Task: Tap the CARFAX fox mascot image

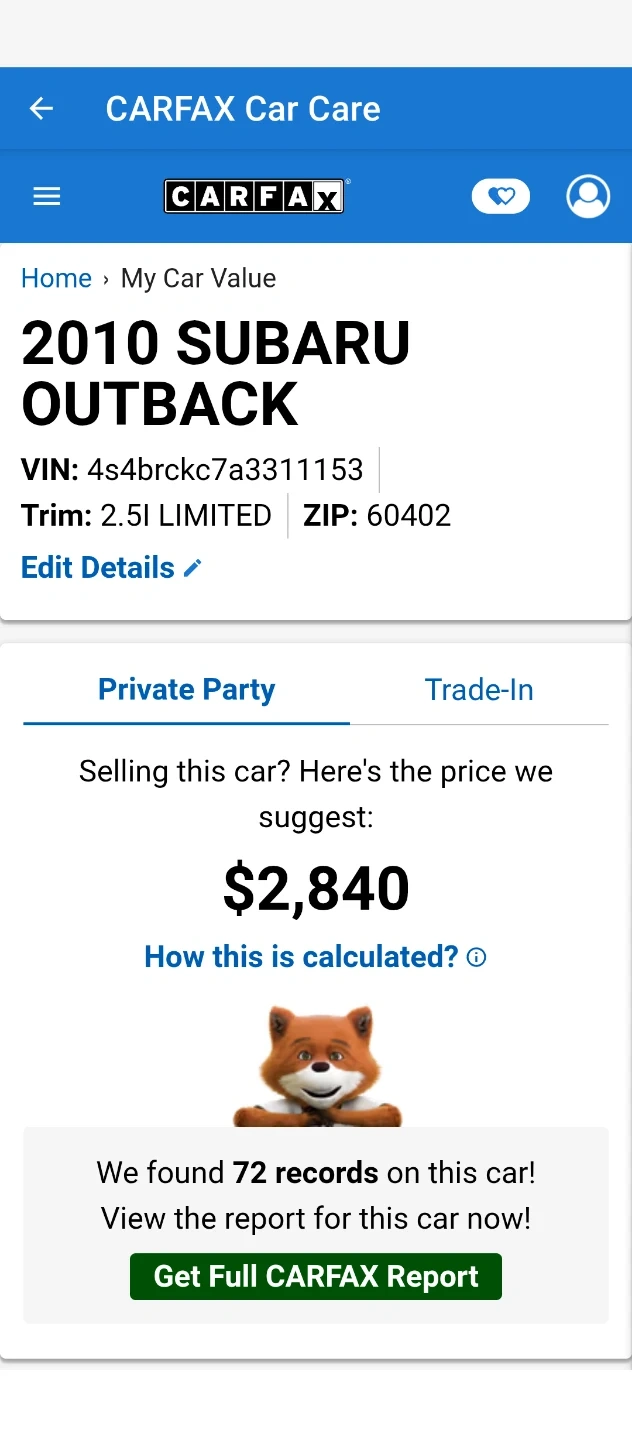Action: click(317, 1066)
